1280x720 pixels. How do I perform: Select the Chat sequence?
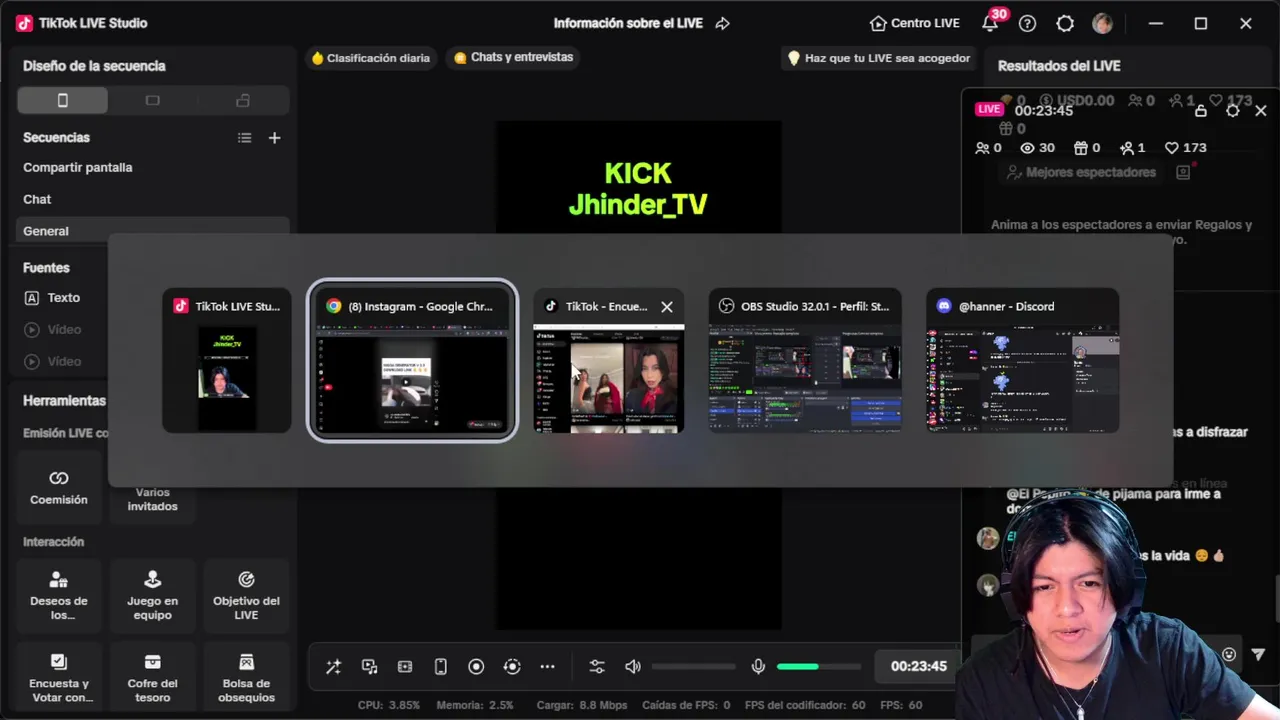37,199
